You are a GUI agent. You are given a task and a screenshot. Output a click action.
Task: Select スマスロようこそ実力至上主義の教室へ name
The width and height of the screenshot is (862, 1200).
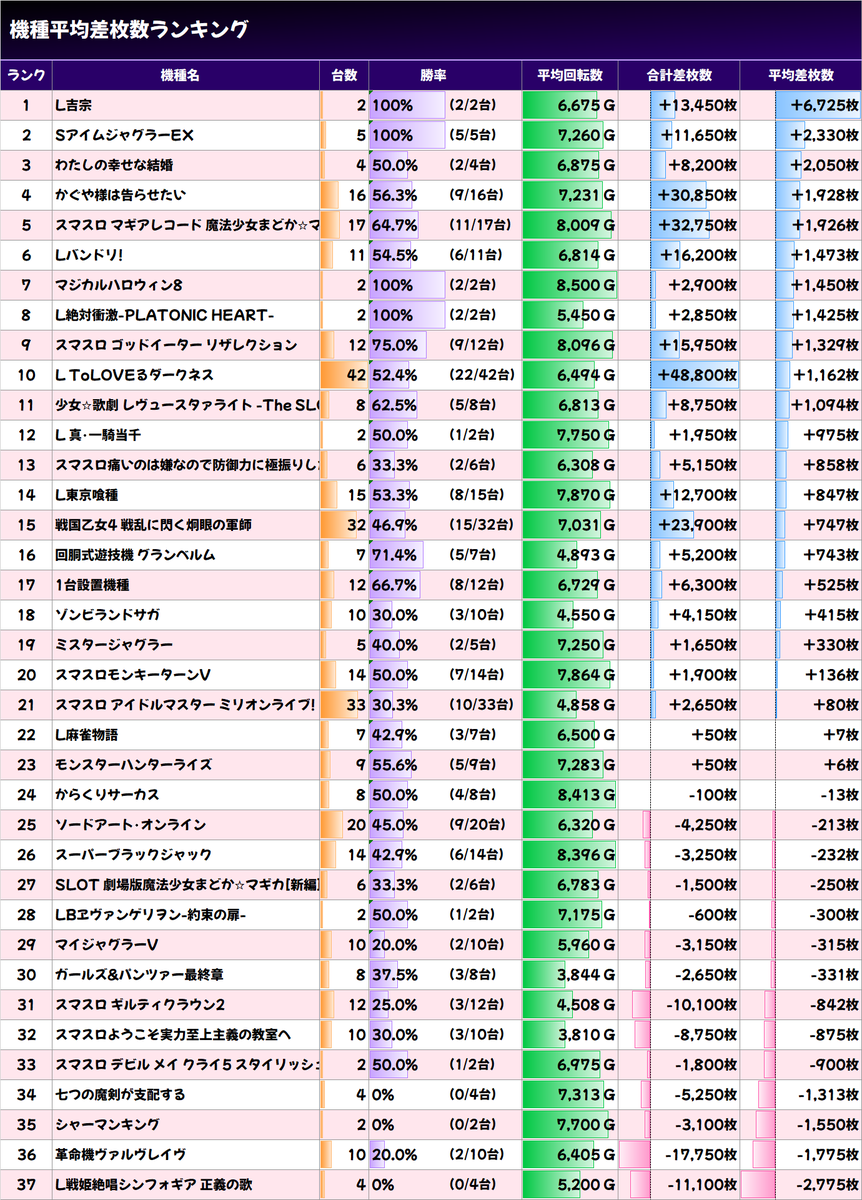pyautogui.click(x=172, y=1035)
